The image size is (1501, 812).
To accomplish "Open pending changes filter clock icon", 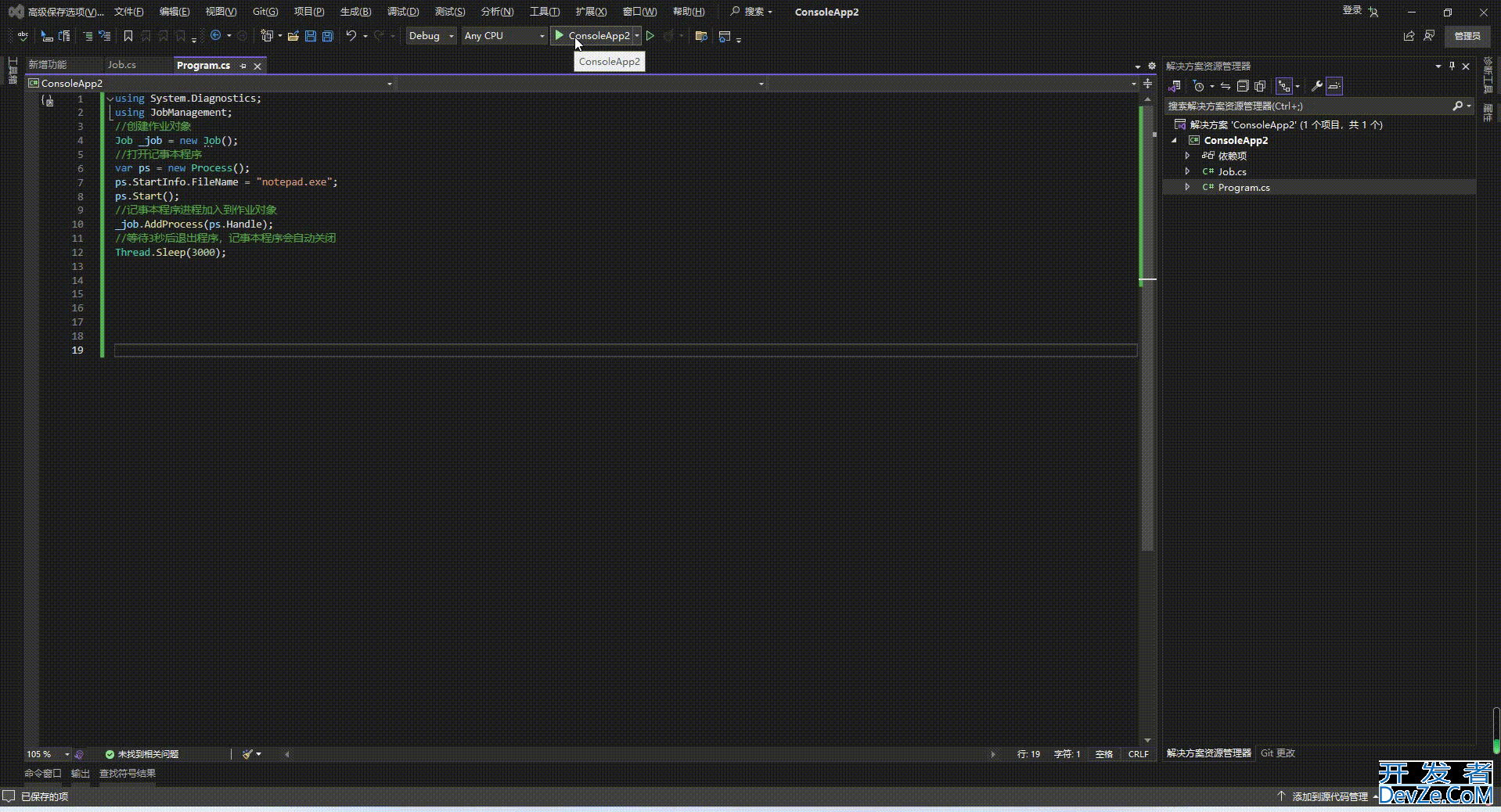I will tap(1198, 86).
